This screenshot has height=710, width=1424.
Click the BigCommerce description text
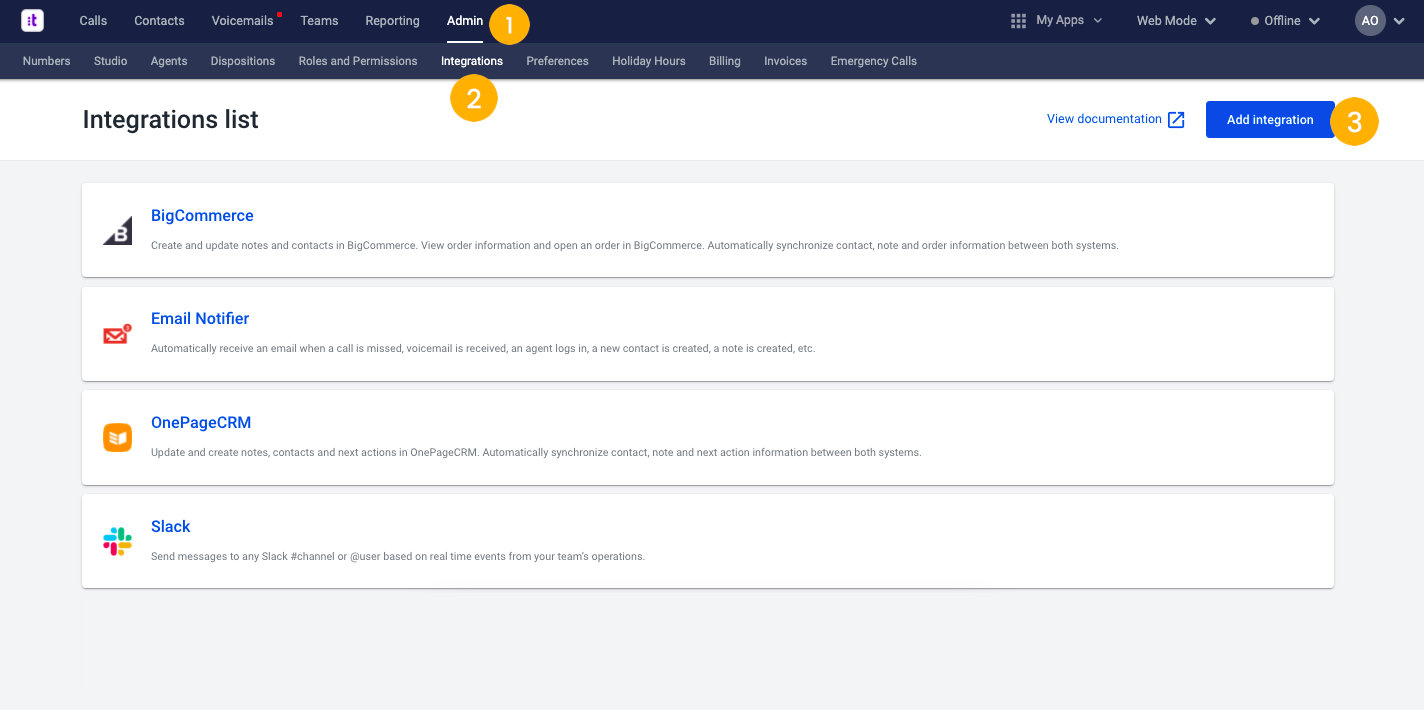point(635,245)
